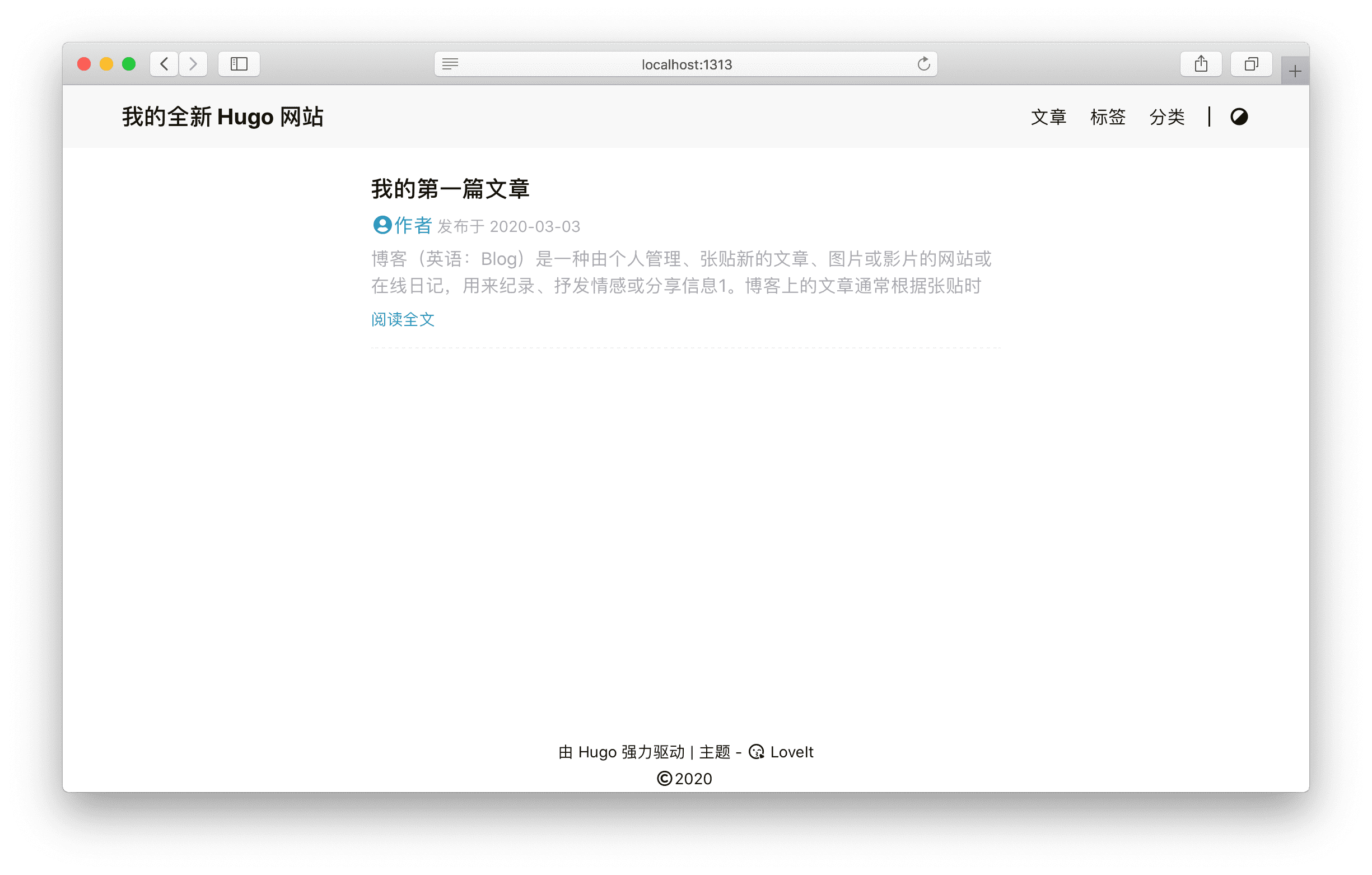Open the 分类 categories section
This screenshot has height=875, width=1372.
point(1167,117)
